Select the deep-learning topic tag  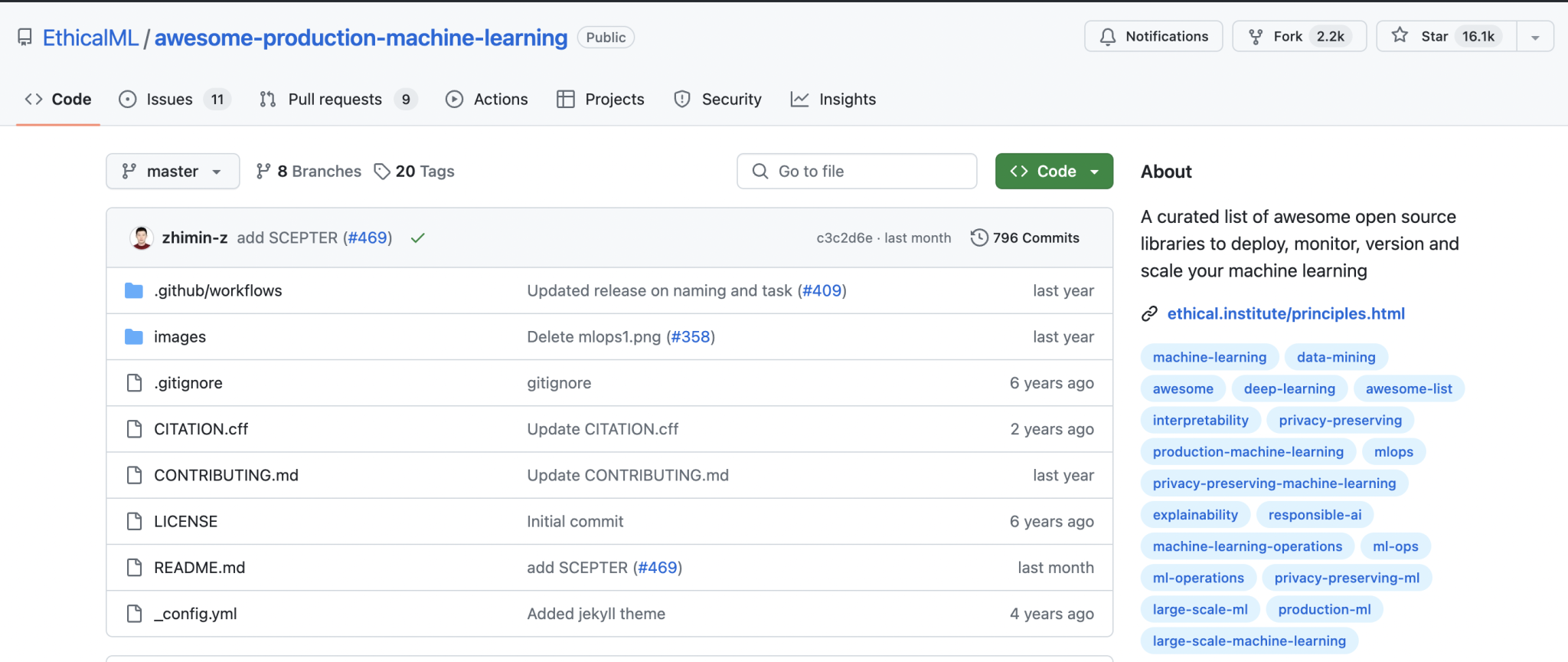point(1289,388)
